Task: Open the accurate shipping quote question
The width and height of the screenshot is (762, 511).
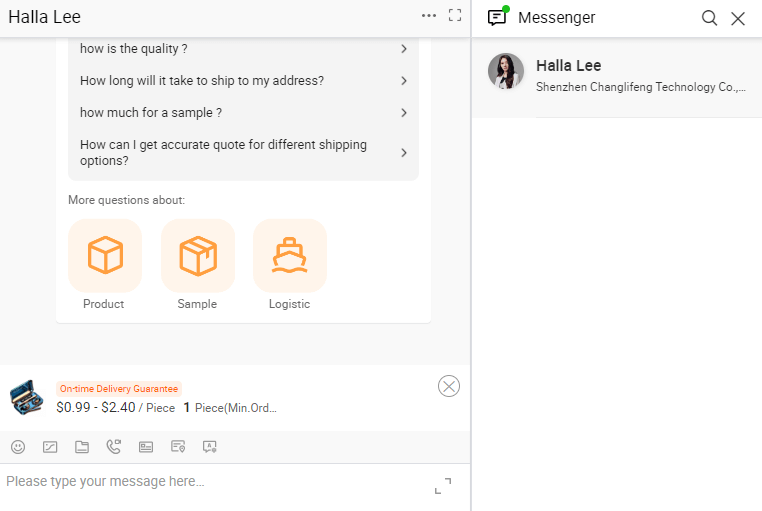Action: pyautogui.click(x=243, y=153)
